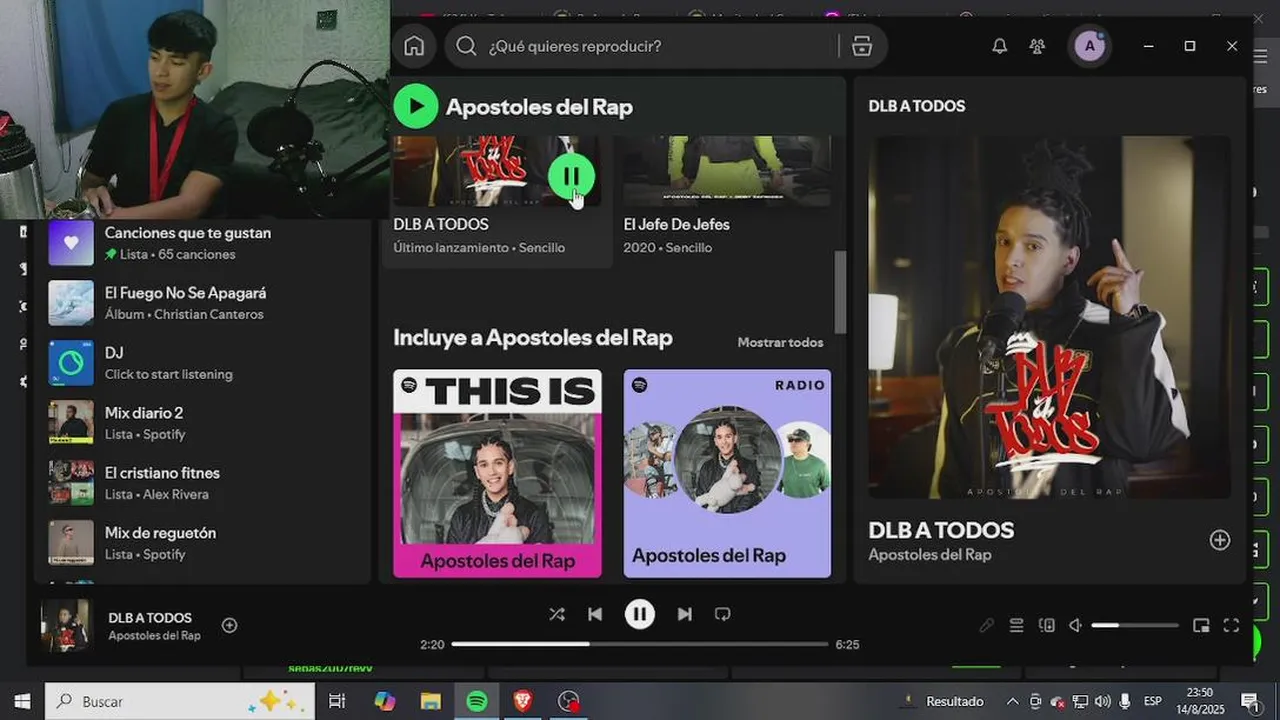The width and height of the screenshot is (1280, 720).
Task: Click Resultado in the taskbar
Action: click(955, 701)
